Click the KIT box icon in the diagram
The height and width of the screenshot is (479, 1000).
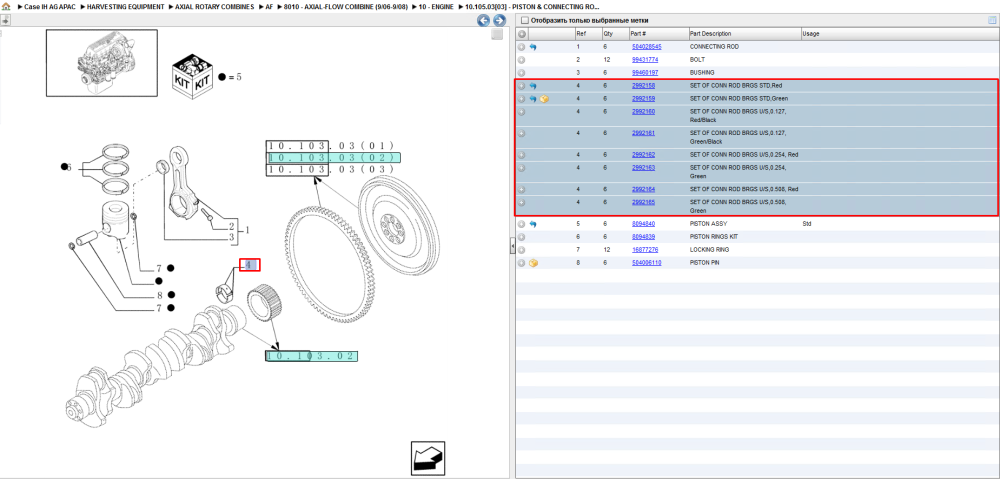point(192,77)
